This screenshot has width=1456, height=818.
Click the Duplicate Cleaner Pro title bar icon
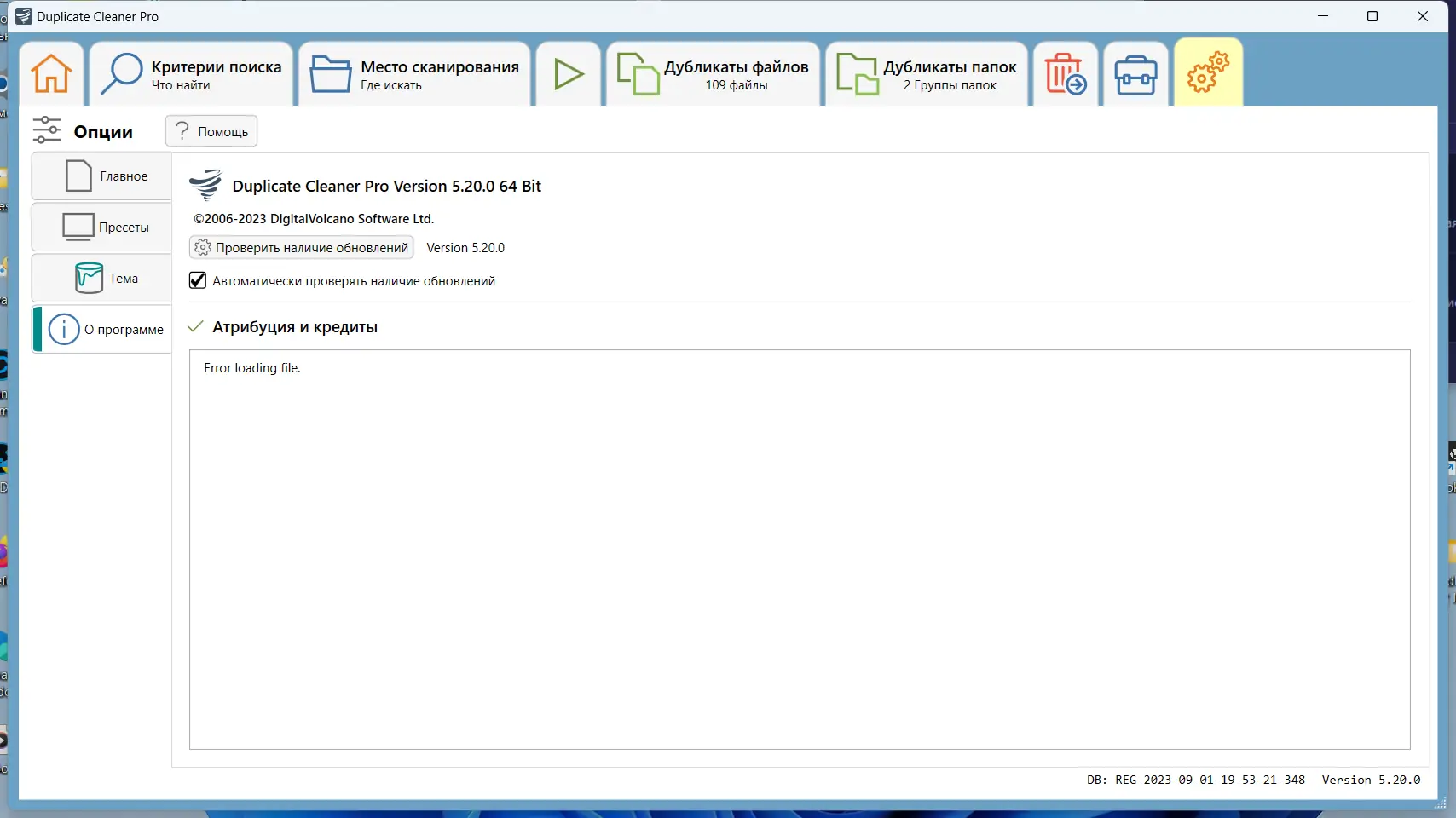[24, 16]
